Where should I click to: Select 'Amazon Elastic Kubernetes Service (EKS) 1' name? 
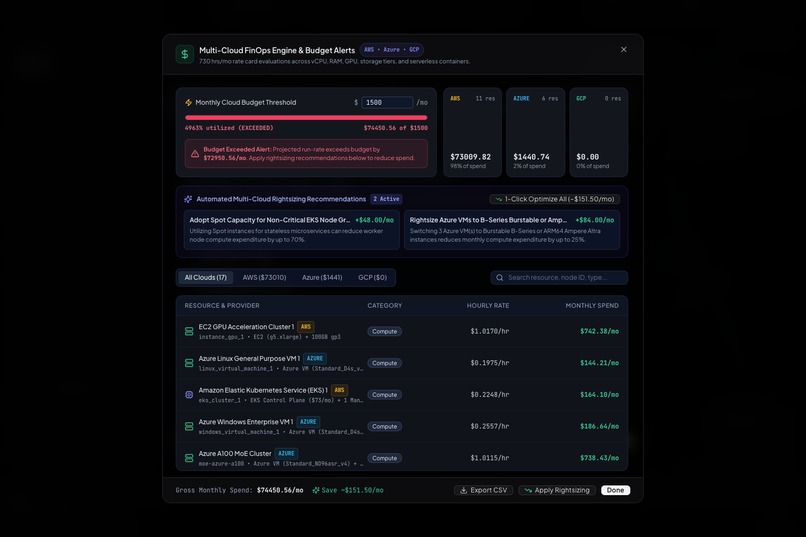[x=263, y=391]
